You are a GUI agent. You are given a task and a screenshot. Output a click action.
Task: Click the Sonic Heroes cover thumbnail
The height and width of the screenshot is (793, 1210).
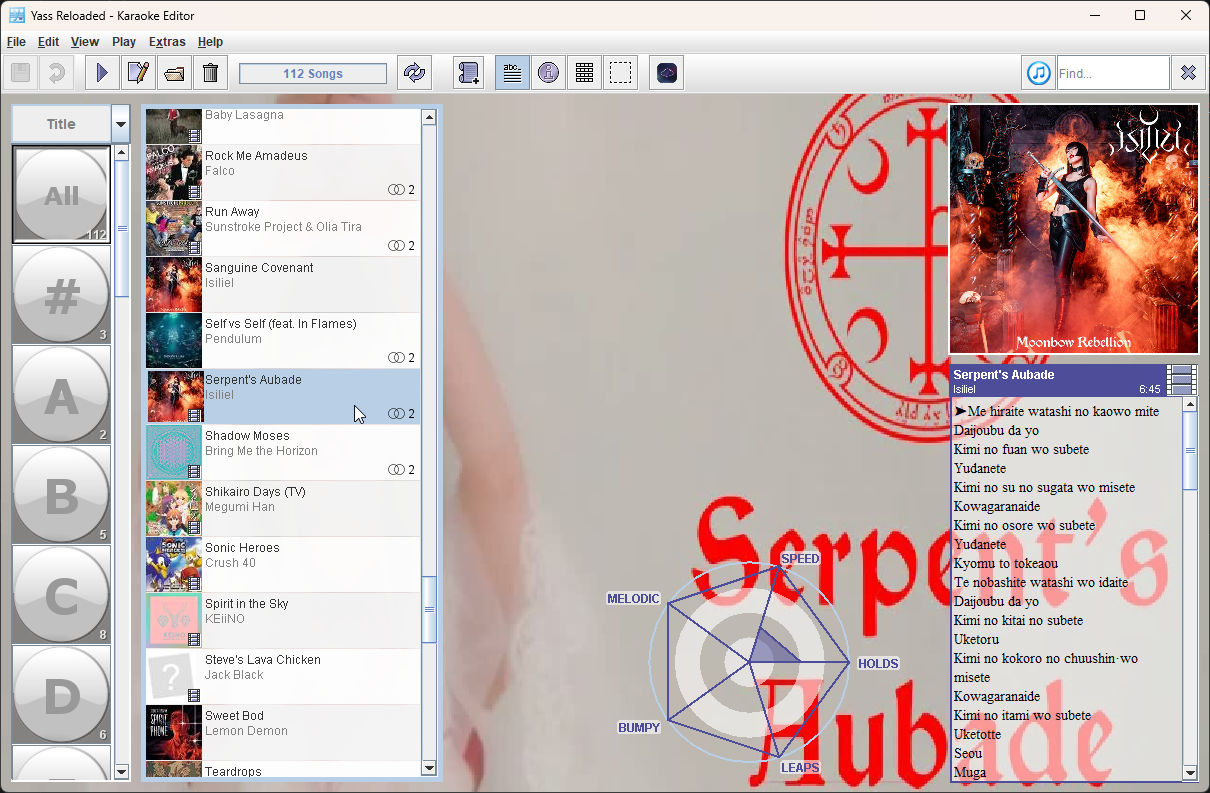click(x=174, y=565)
